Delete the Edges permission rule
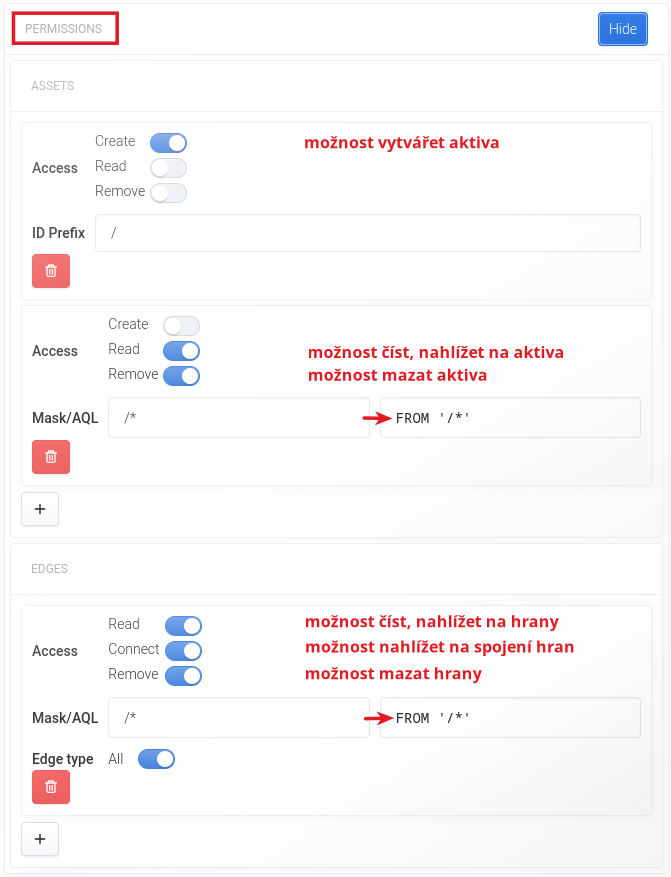 click(51, 787)
